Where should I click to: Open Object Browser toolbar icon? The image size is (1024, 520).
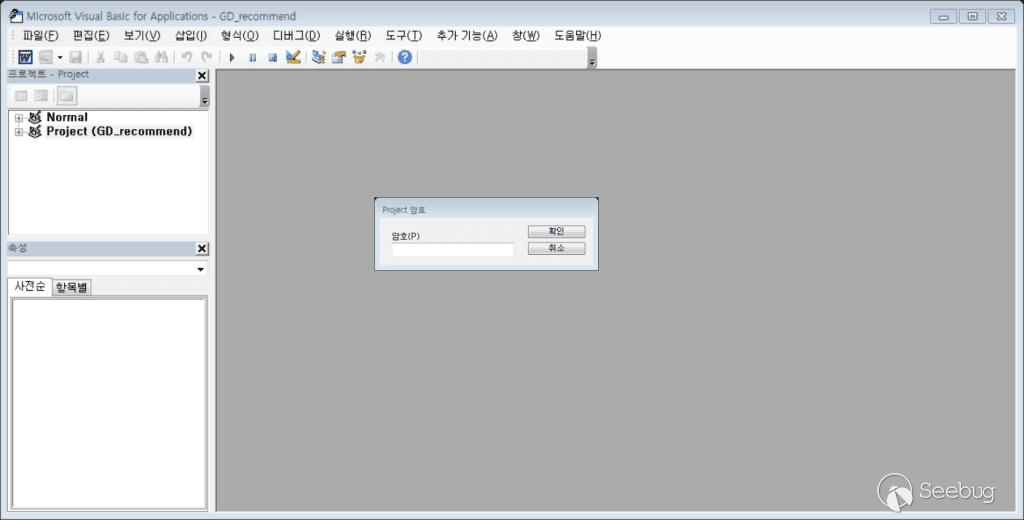click(359, 57)
